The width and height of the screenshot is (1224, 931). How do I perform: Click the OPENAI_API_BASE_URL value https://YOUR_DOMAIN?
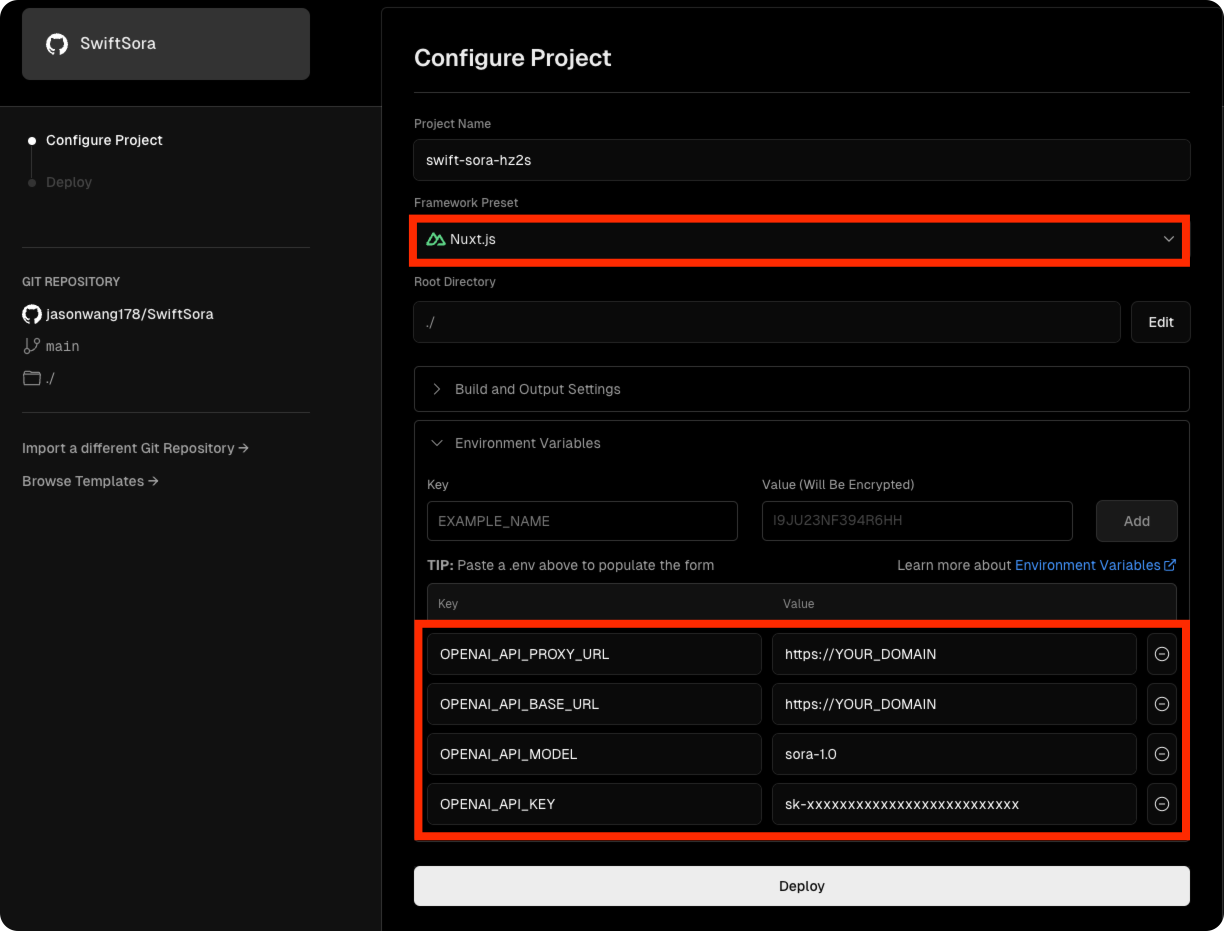(954, 704)
